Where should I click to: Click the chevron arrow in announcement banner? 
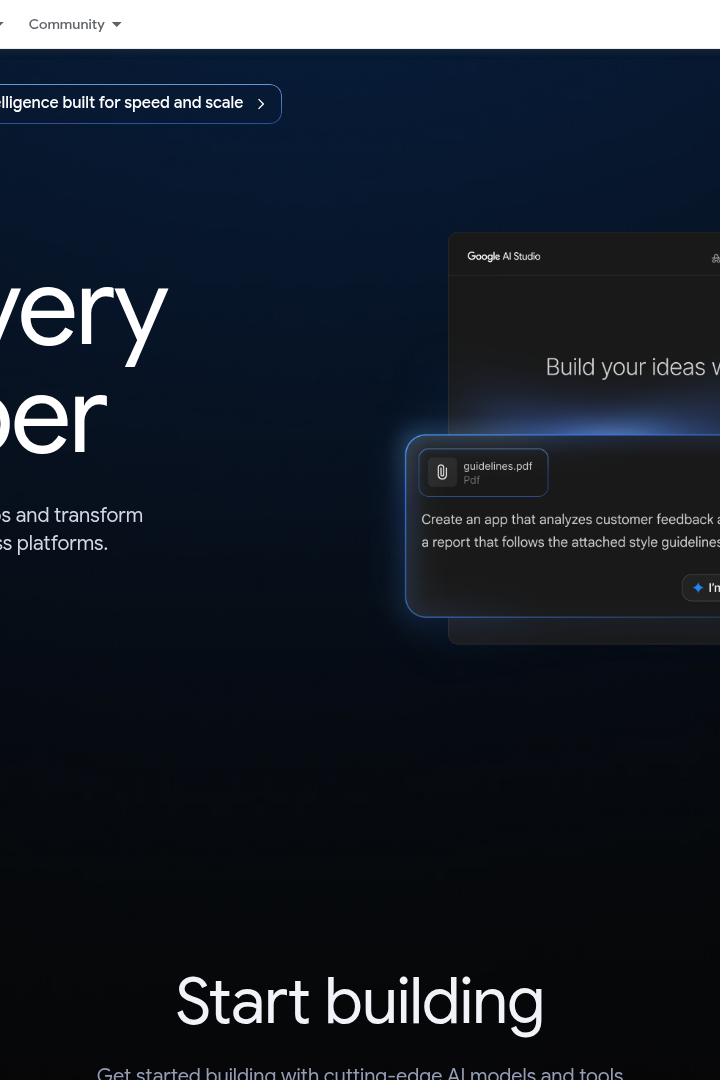tap(261, 104)
